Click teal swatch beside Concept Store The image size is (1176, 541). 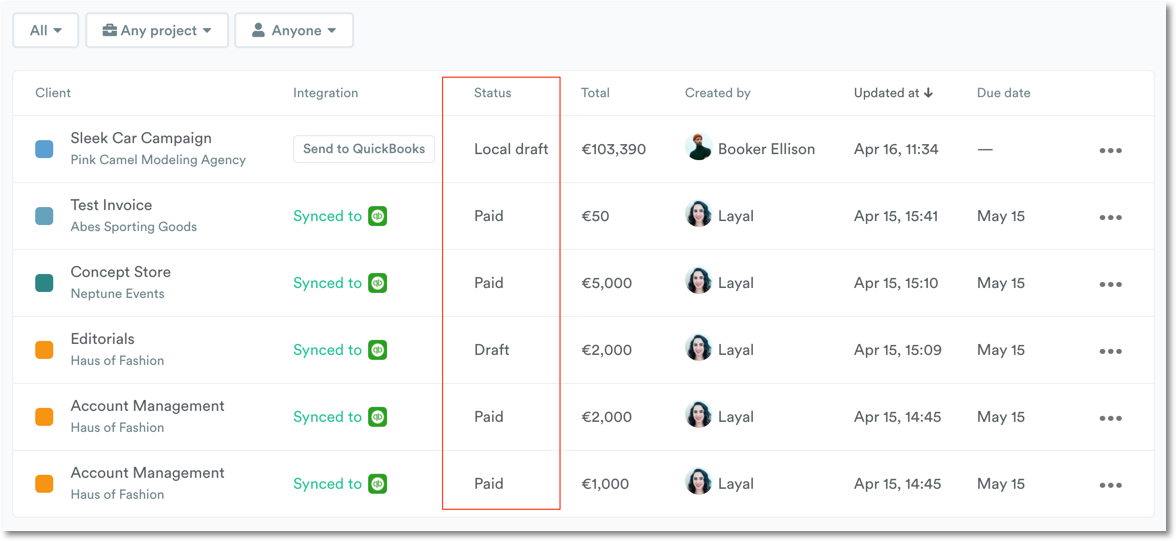(44, 283)
